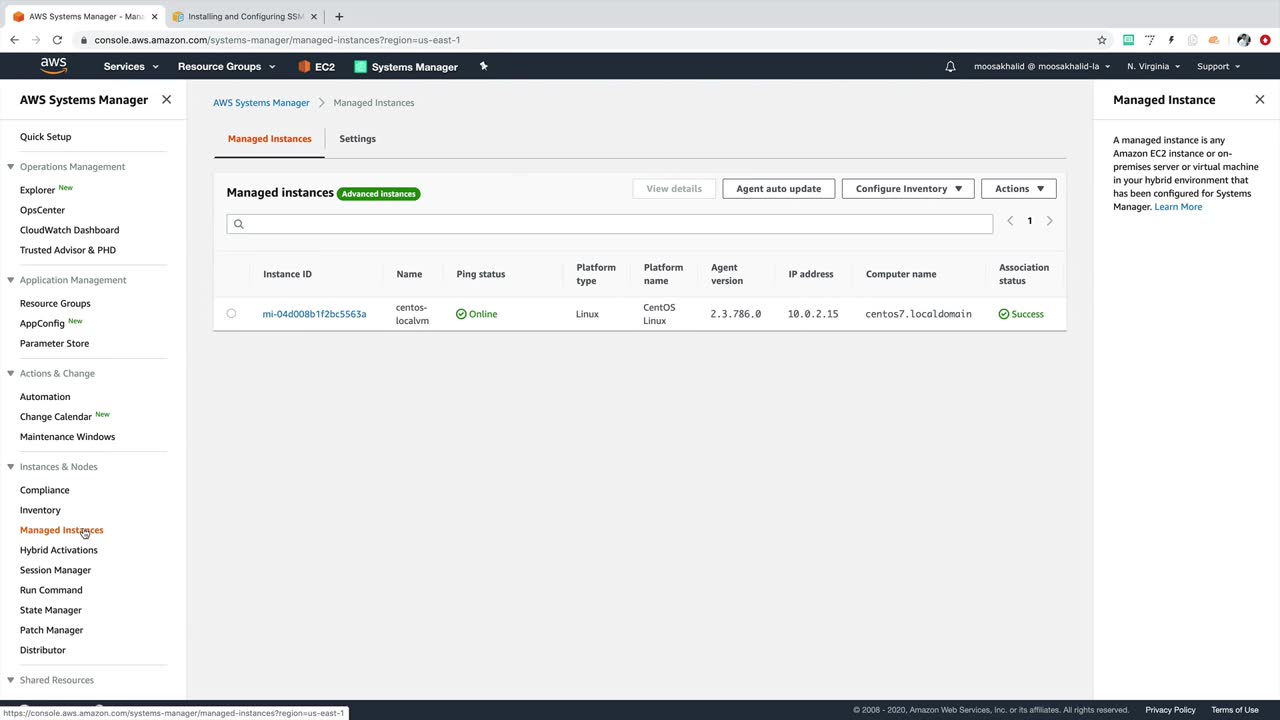Go to Parameter Store
This screenshot has width=1280, height=720.
[54, 344]
